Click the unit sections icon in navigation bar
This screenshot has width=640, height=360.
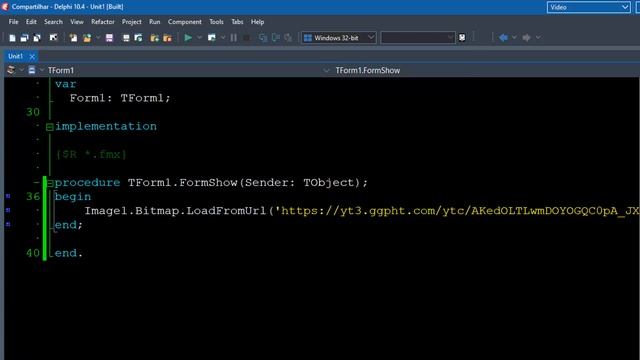[x=11, y=70]
